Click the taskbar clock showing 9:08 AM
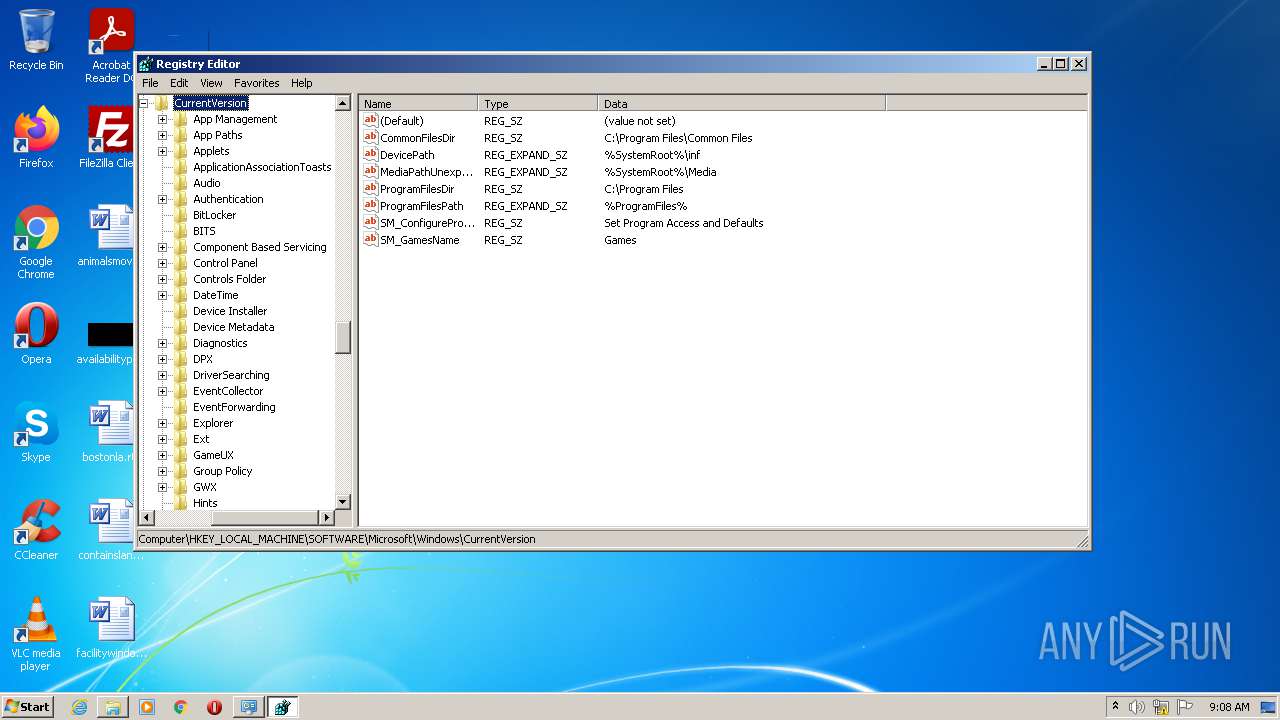This screenshot has width=1280, height=720. point(1229,707)
